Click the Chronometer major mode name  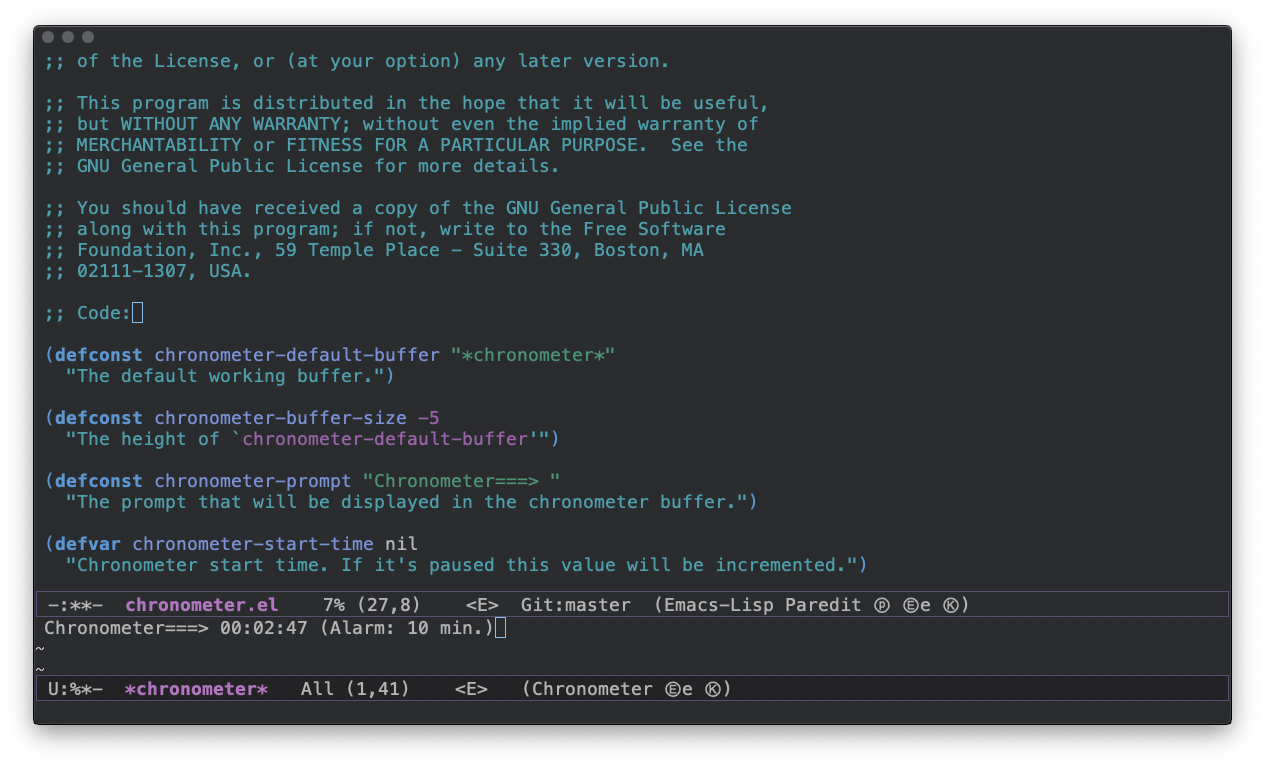point(592,689)
